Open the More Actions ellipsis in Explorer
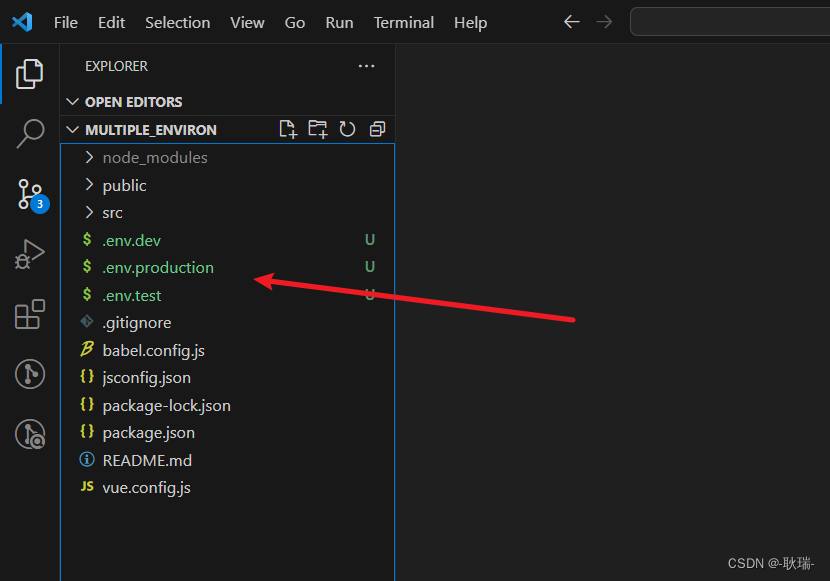 (x=366, y=65)
